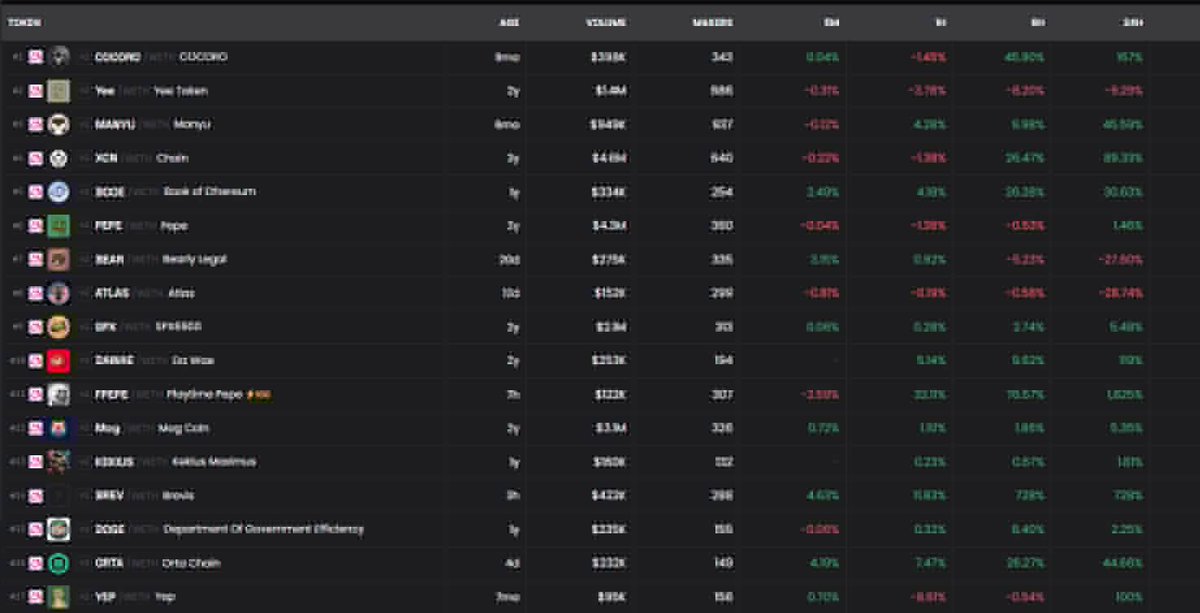Open the Yep token name
The width and height of the screenshot is (1200, 613).
[163, 597]
